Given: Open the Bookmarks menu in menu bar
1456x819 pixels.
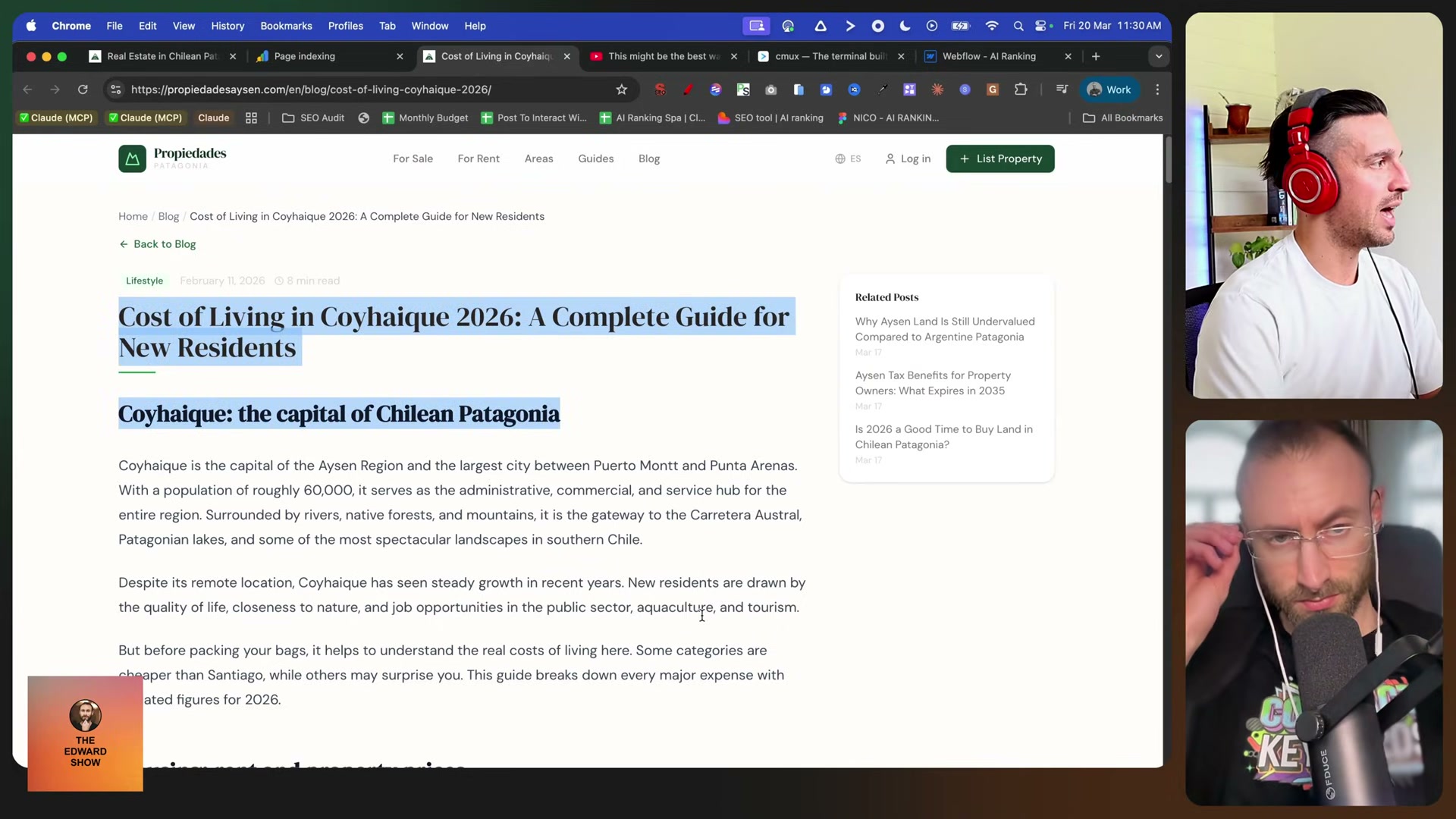Looking at the screenshot, I should [286, 26].
